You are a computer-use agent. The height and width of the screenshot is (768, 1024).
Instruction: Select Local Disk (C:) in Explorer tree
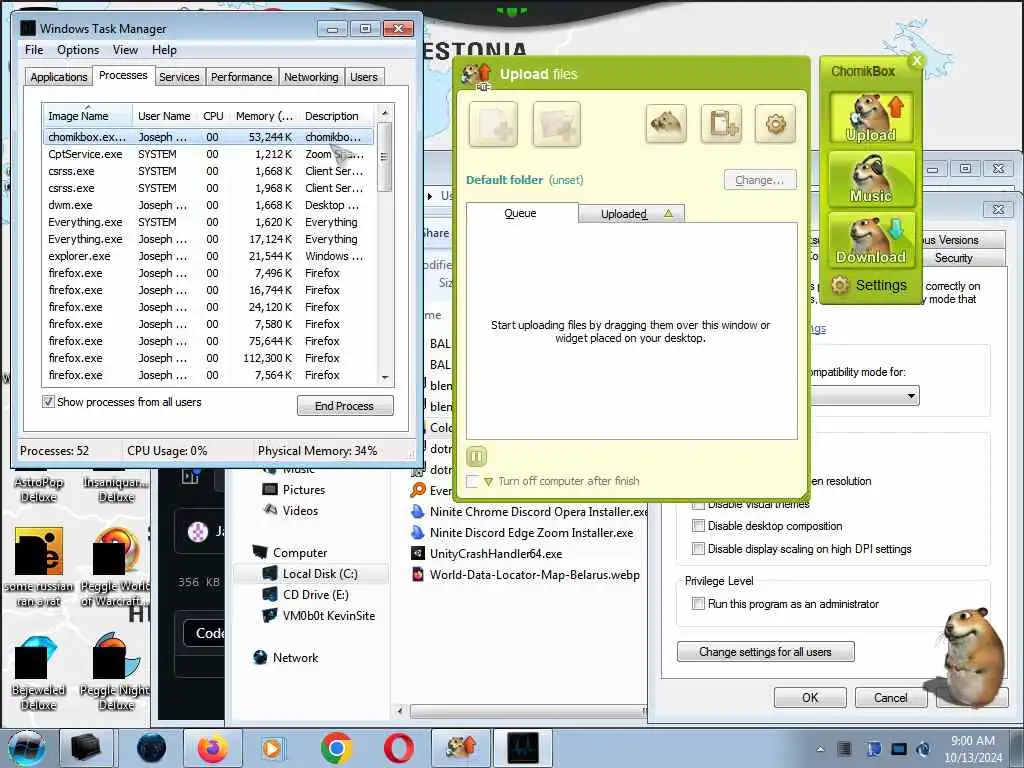[310, 573]
